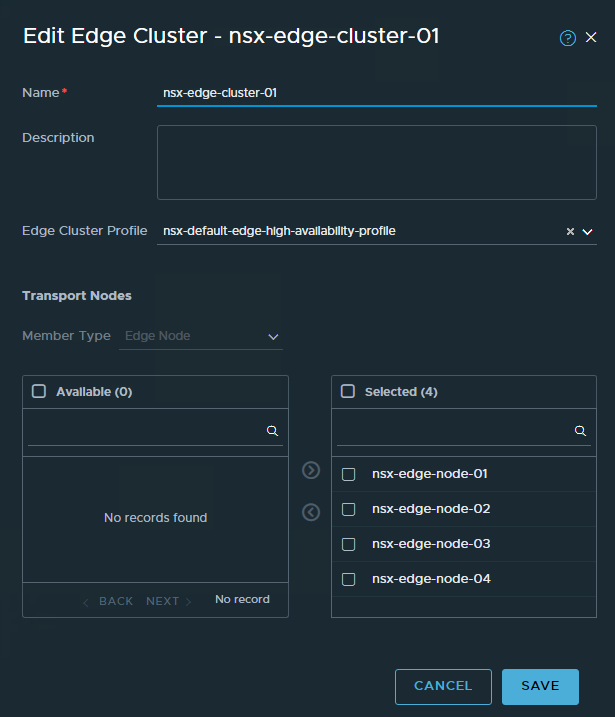Focus the Selected list search field

pyautogui.click(x=464, y=431)
